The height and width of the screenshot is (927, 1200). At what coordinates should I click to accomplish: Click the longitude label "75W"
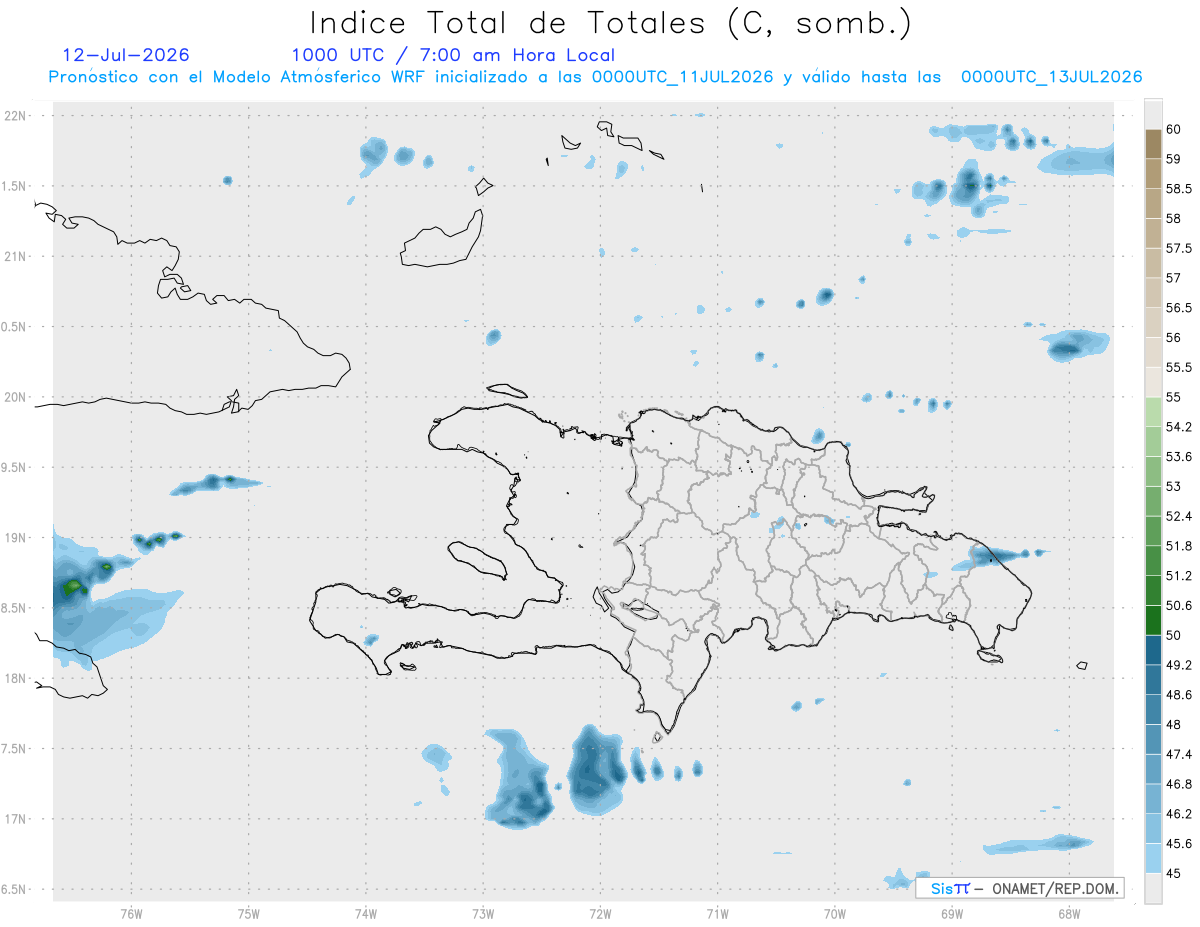[248, 914]
